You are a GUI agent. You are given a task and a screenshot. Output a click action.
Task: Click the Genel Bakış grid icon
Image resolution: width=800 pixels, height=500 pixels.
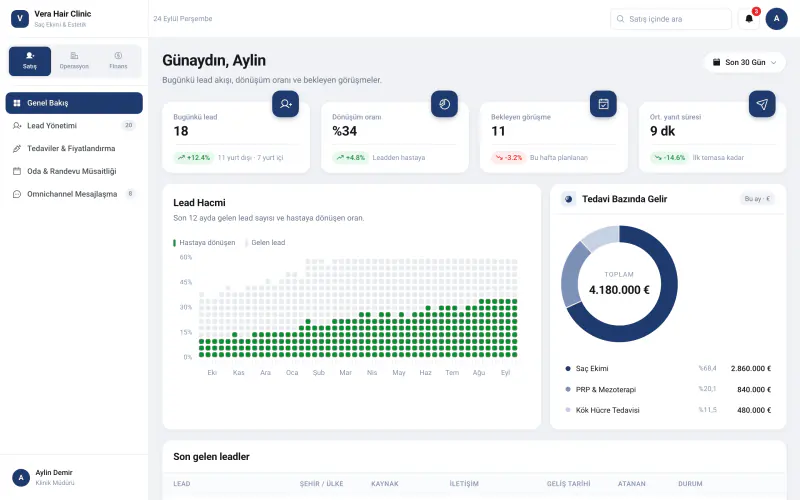(17, 103)
